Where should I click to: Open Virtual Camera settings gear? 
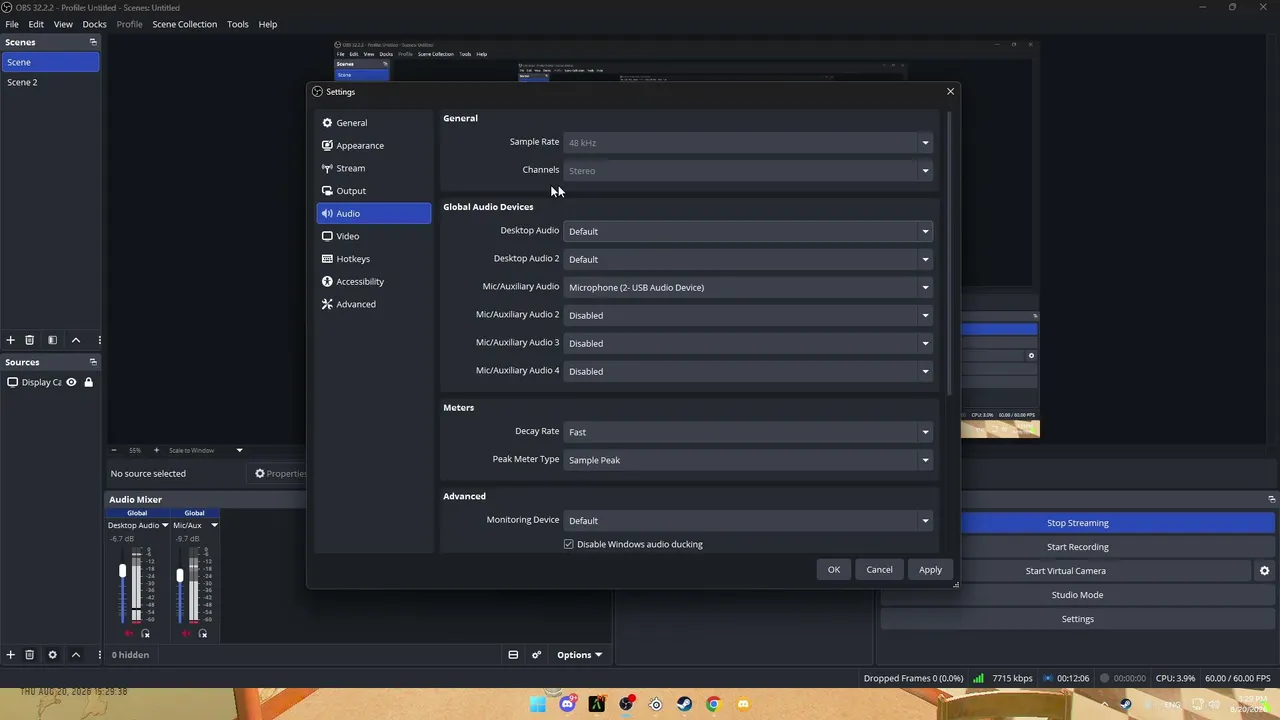point(1264,571)
